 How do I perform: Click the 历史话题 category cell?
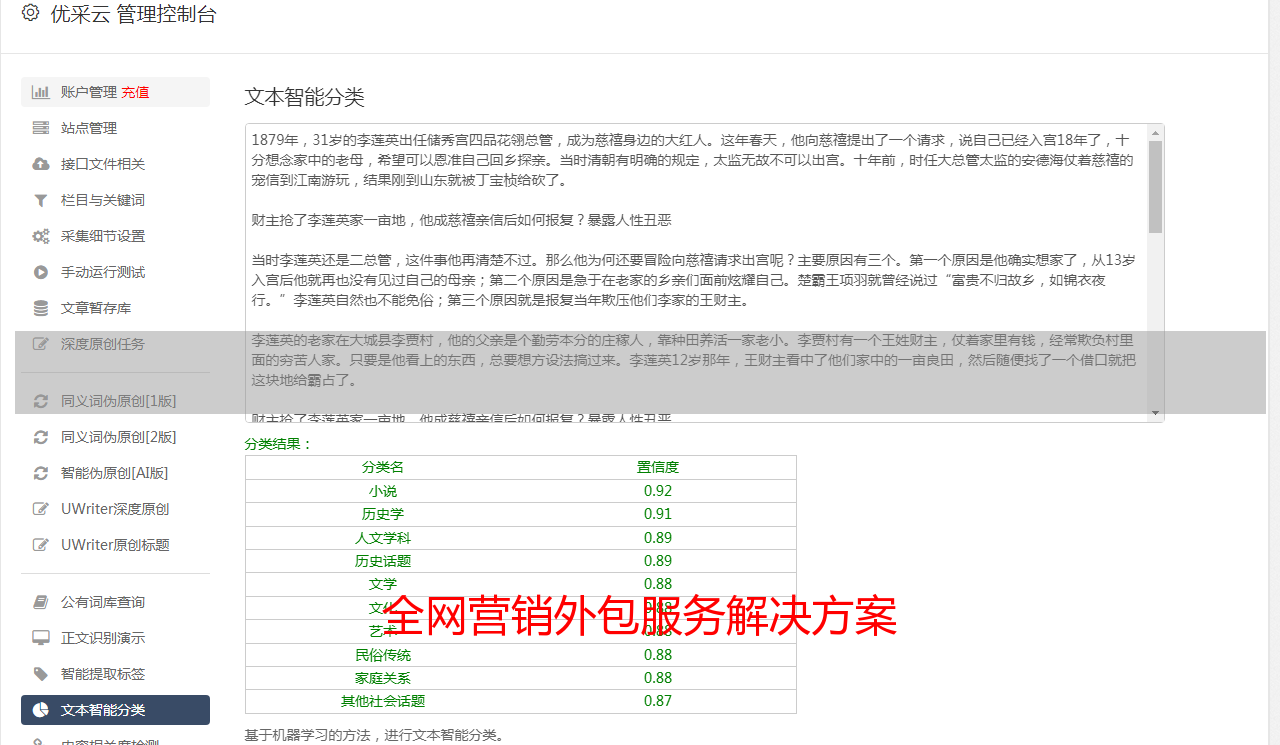point(383,561)
